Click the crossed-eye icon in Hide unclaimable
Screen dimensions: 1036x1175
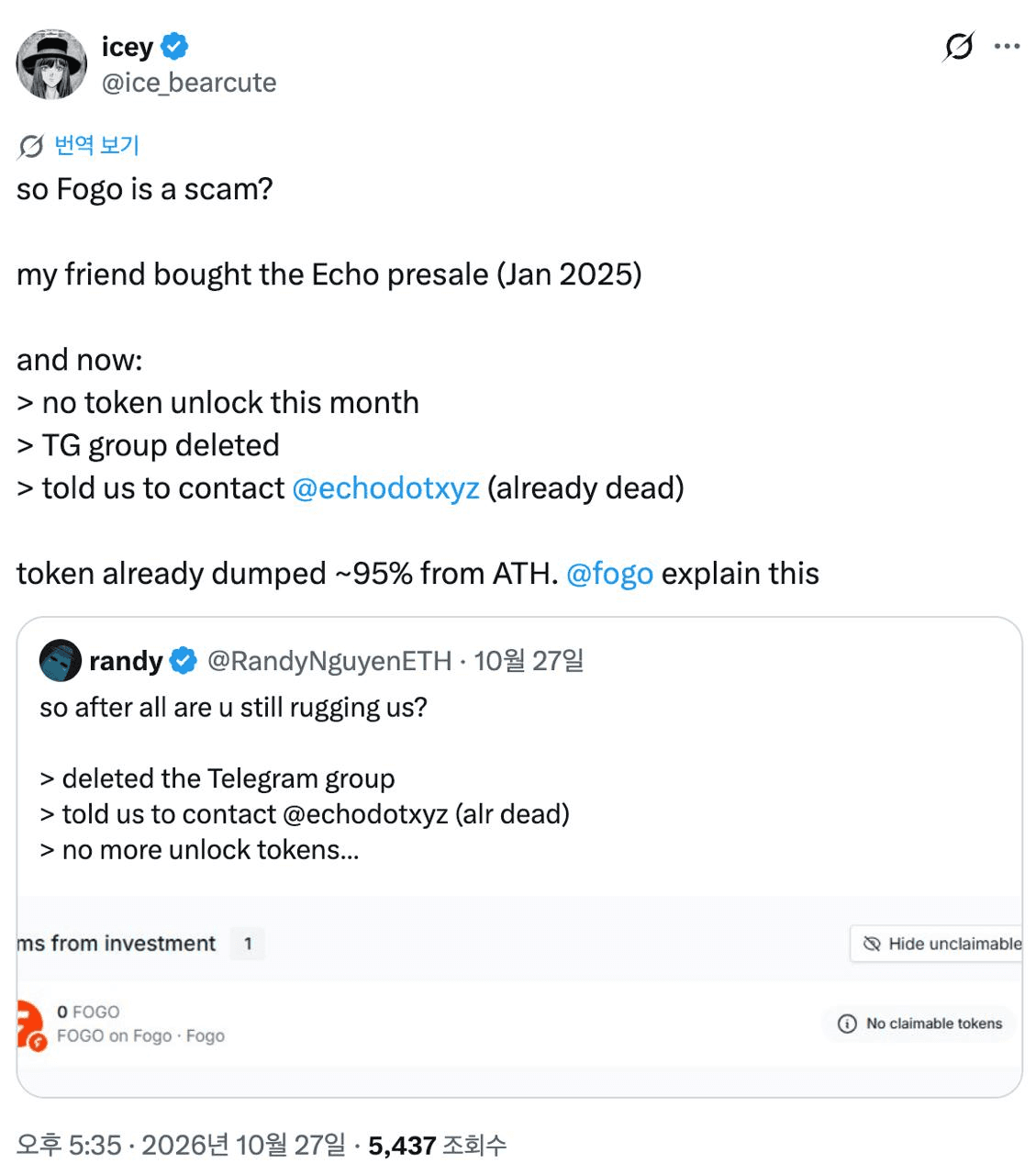[872, 944]
